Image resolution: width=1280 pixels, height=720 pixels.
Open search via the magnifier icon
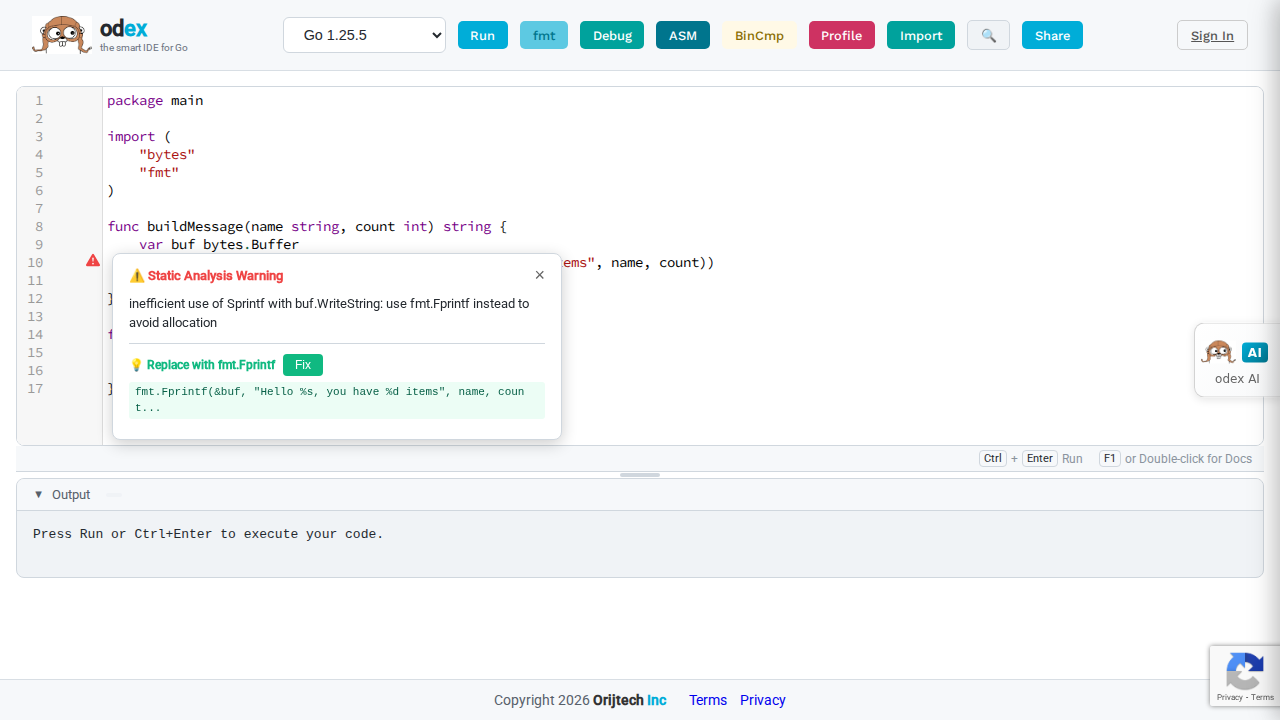click(988, 35)
